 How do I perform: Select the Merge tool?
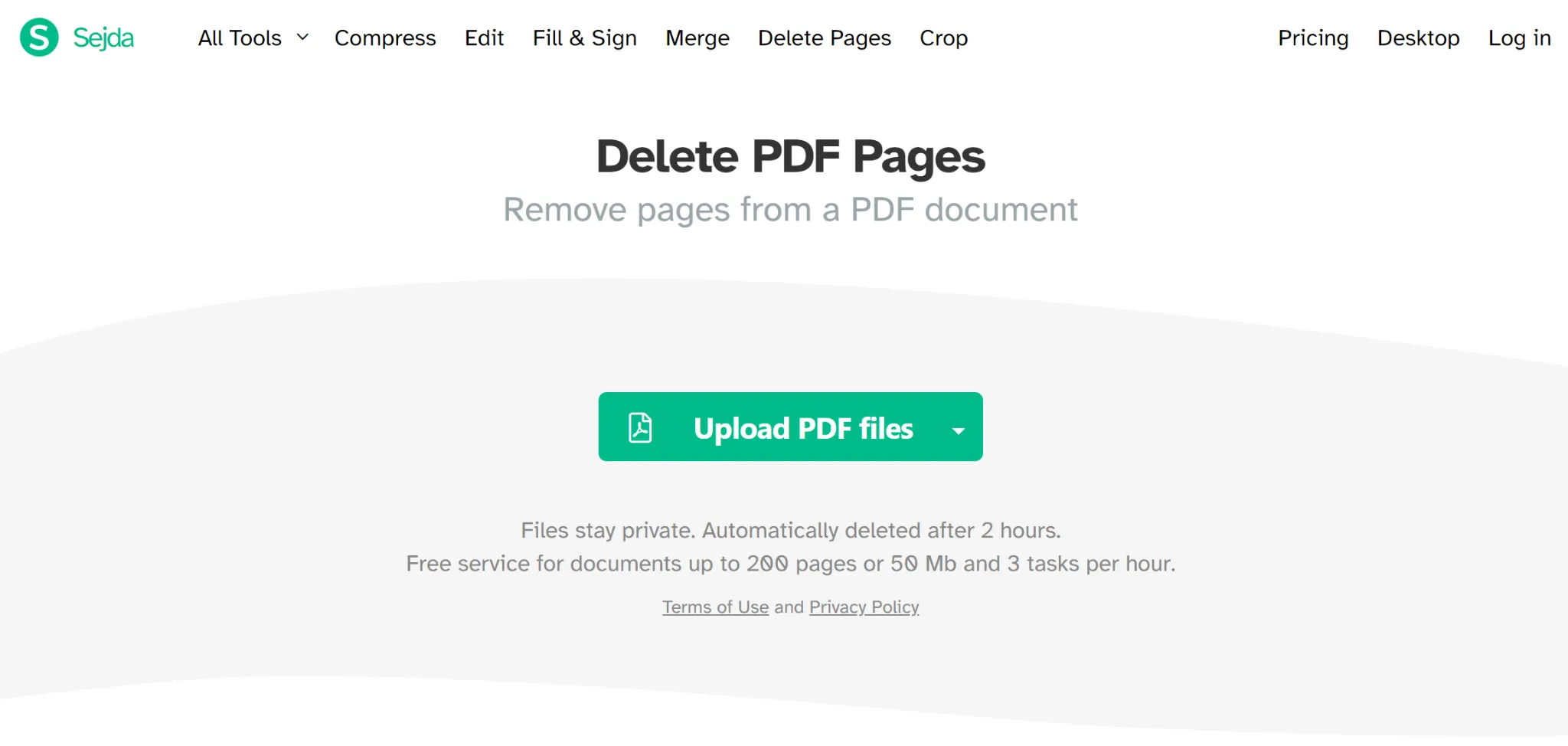[697, 38]
